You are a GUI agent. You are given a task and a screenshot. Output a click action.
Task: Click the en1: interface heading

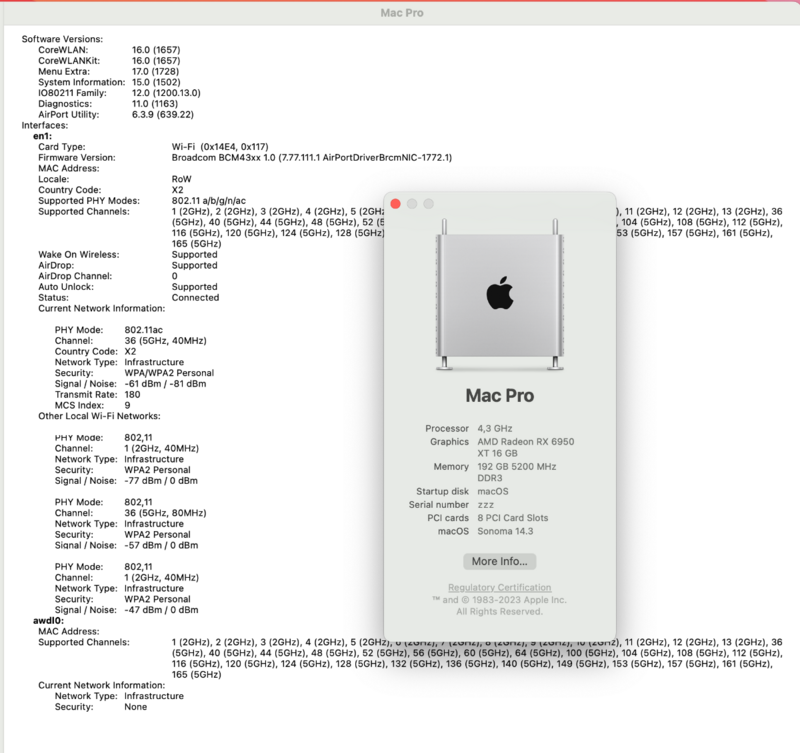pyautogui.click(x=42, y=136)
